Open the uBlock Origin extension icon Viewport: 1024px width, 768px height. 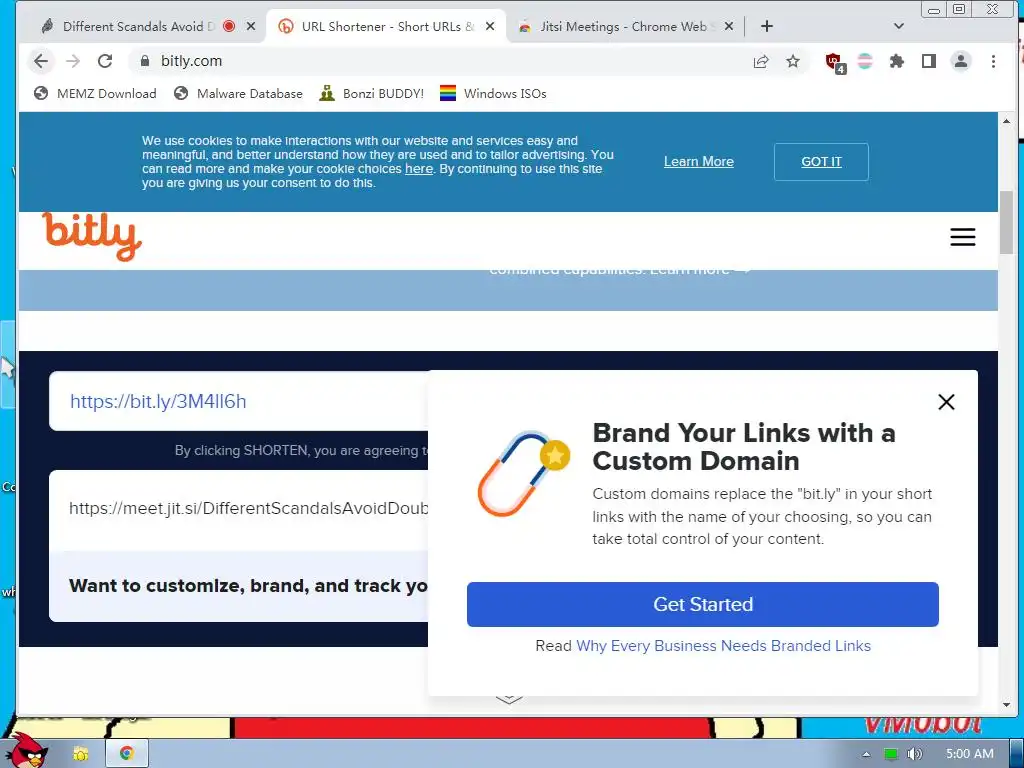pos(835,62)
